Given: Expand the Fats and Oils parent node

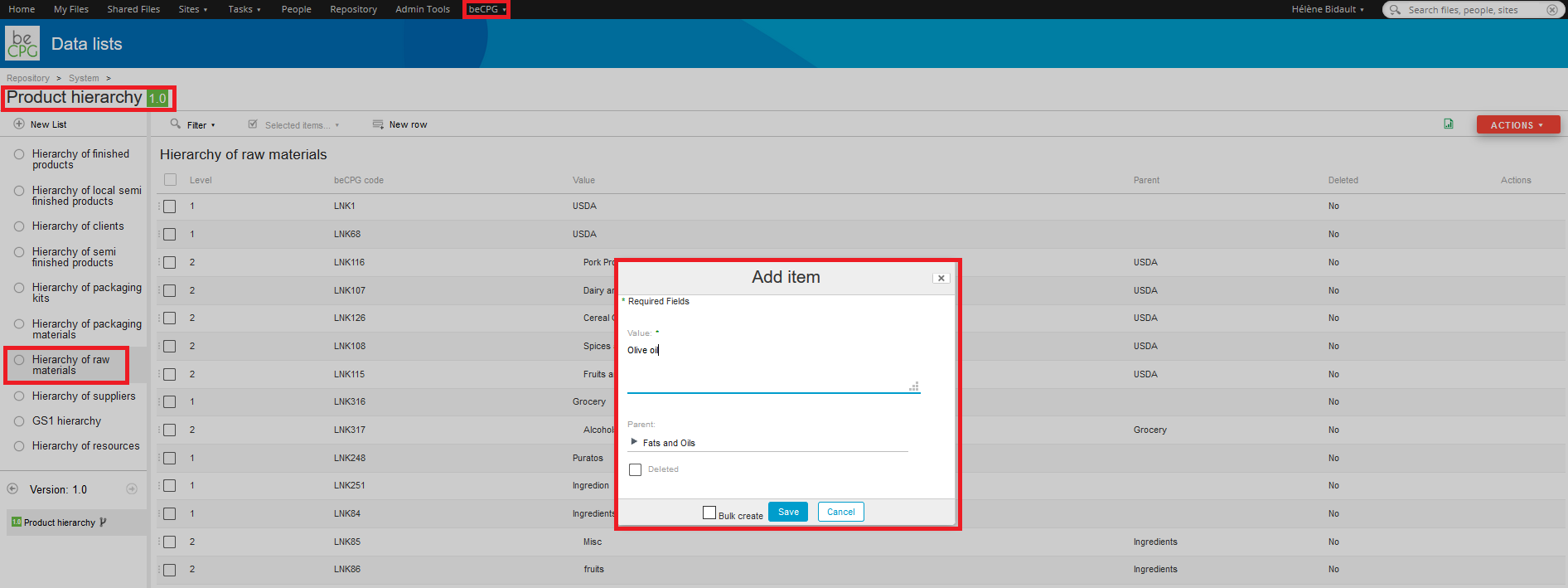Looking at the screenshot, I should coord(634,442).
